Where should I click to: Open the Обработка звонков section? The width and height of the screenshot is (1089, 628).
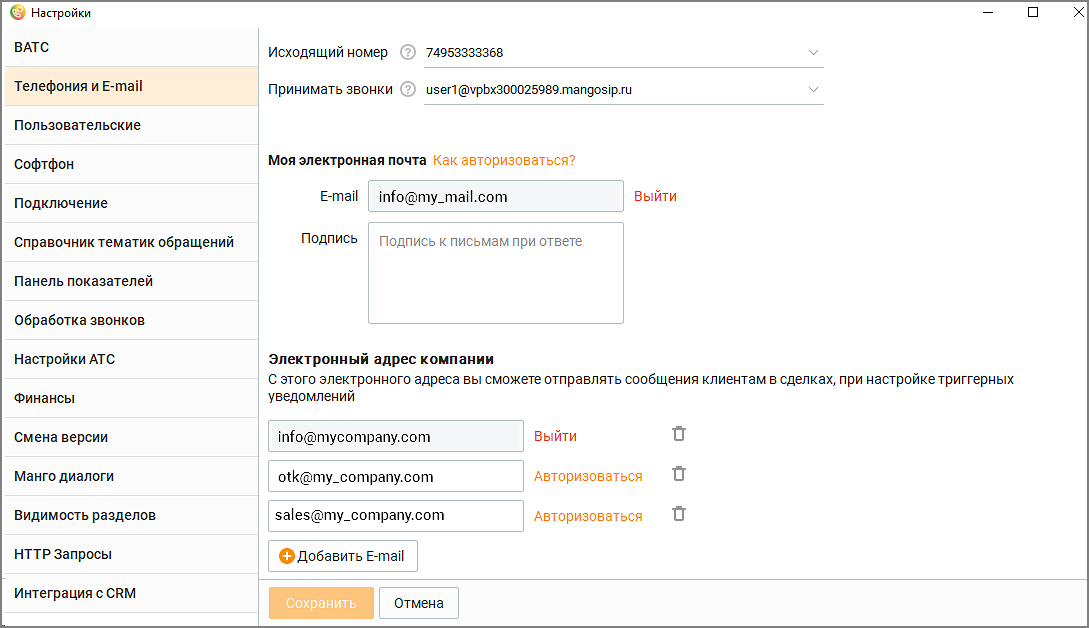tap(131, 320)
